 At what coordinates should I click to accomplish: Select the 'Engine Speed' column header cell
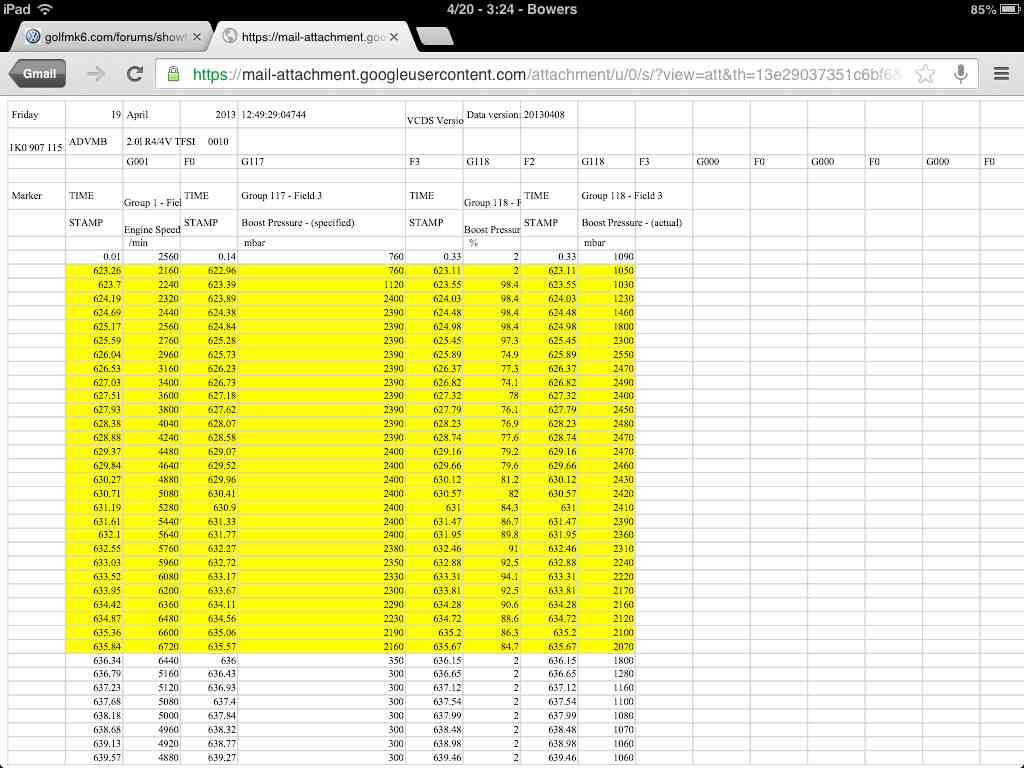[x=152, y=229]
